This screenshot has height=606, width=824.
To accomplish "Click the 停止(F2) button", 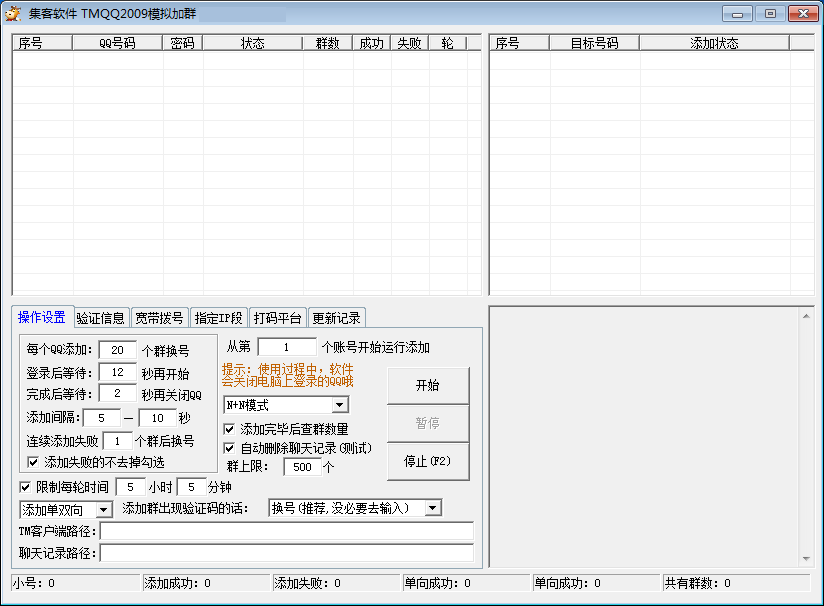I will [x=428, y=461].
